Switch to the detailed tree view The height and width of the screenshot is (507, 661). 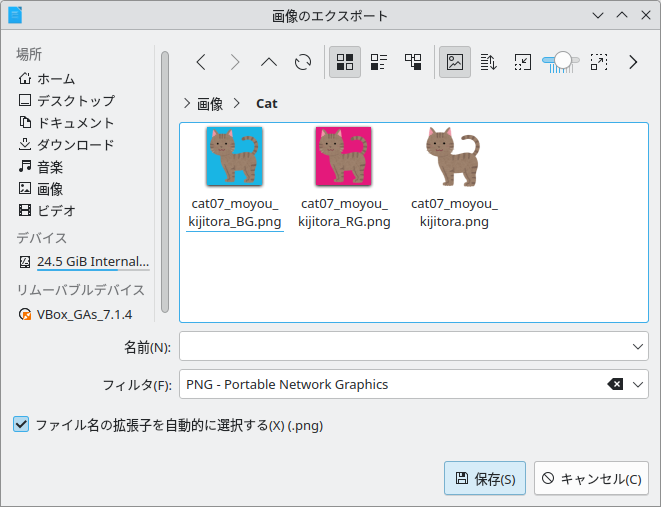(413, 62)
